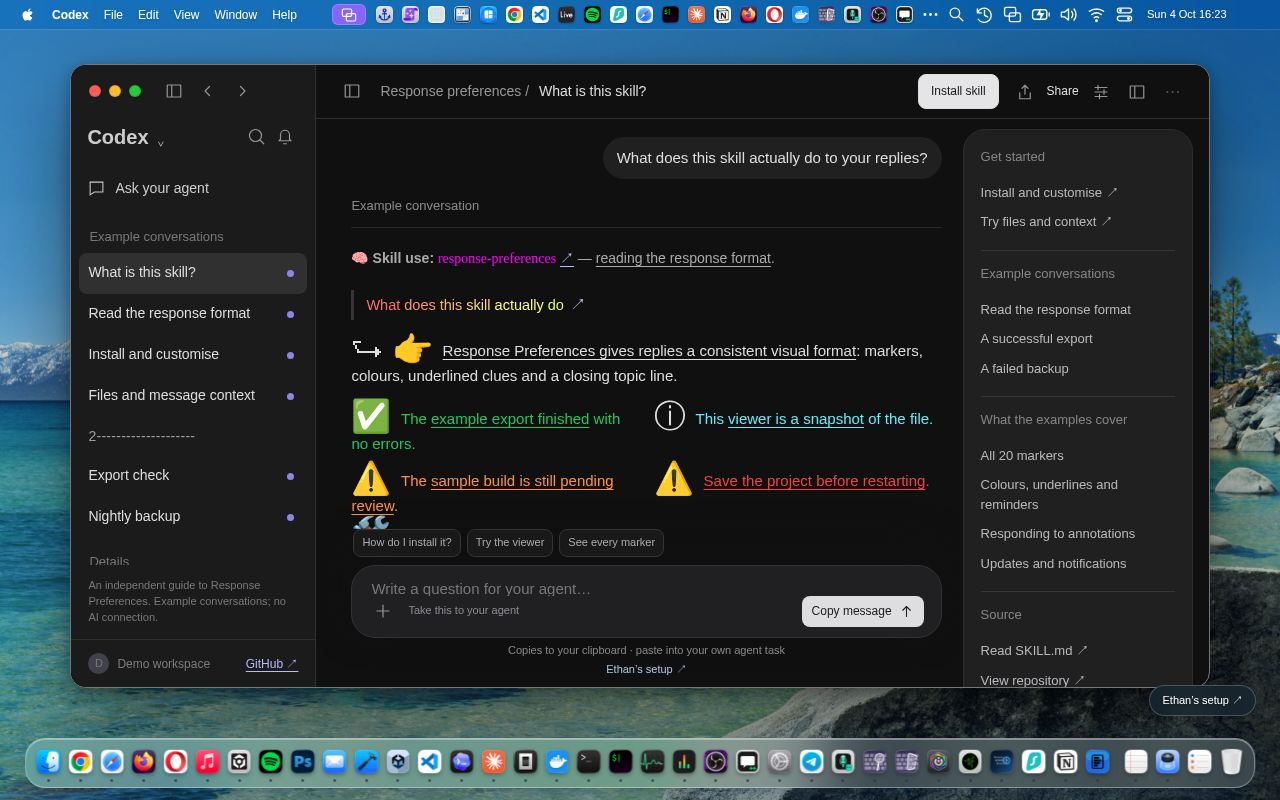The image size is (1280, 800).
Task: Click 'reading the response format' link
Action: pyautogui.click(x=683, y=258)
